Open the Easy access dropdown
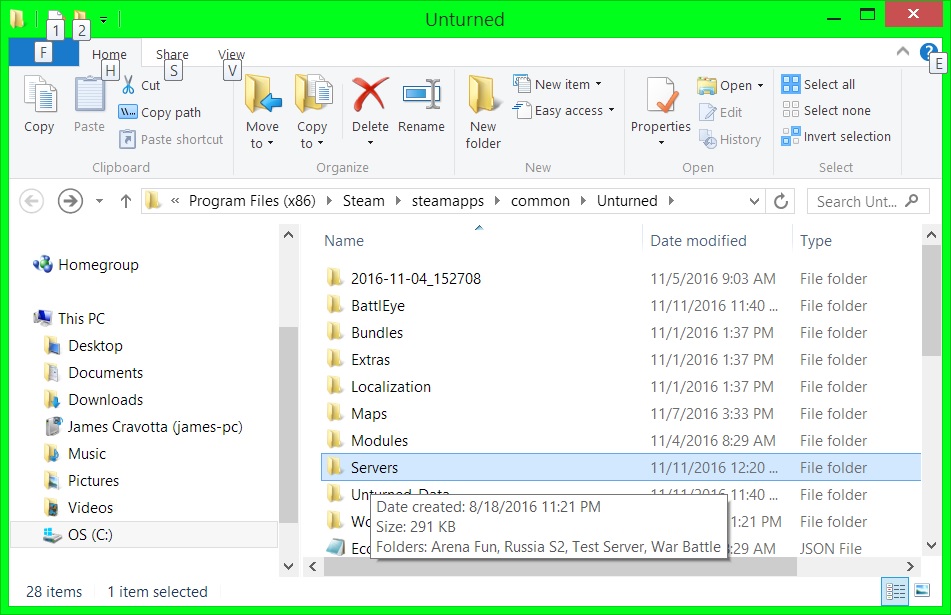Viewport: 951px width, 615px height. pos(564,110)
